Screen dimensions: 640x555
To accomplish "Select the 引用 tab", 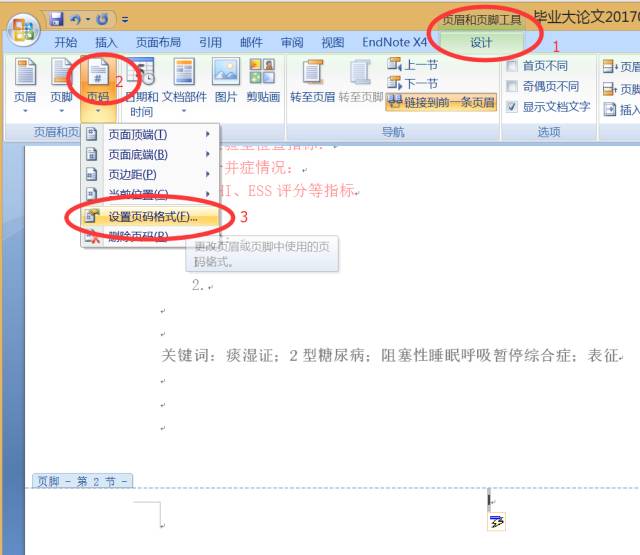I will 211,42.
